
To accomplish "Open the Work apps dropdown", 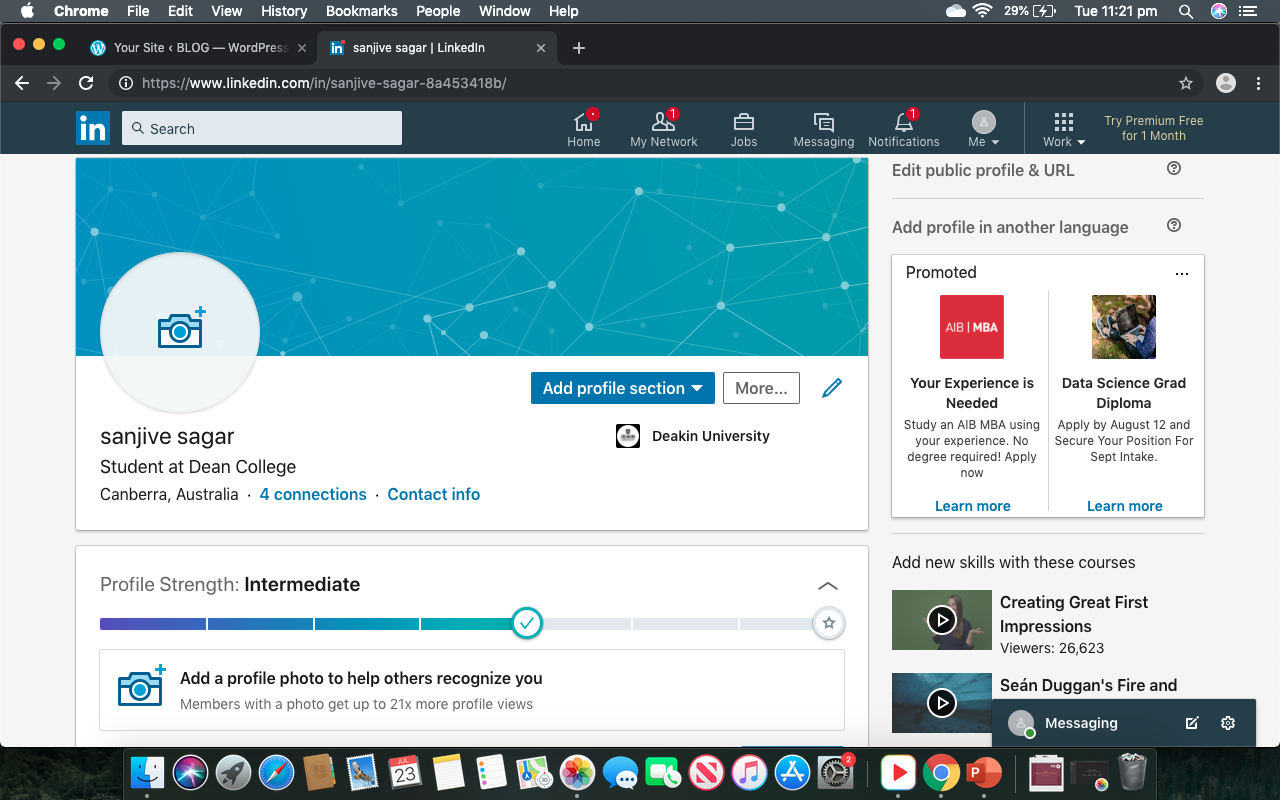I will point(1064,129).
